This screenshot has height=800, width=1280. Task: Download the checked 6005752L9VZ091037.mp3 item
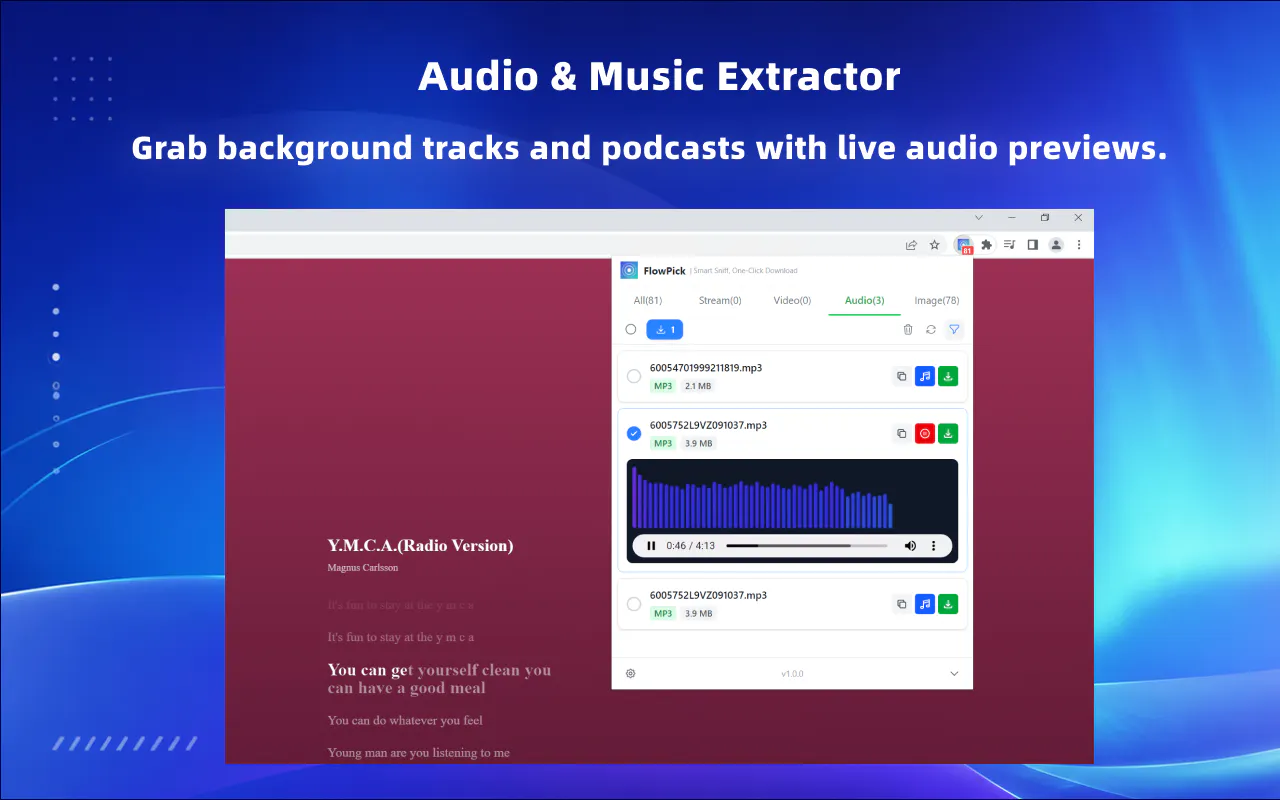(x=948, y=433)
